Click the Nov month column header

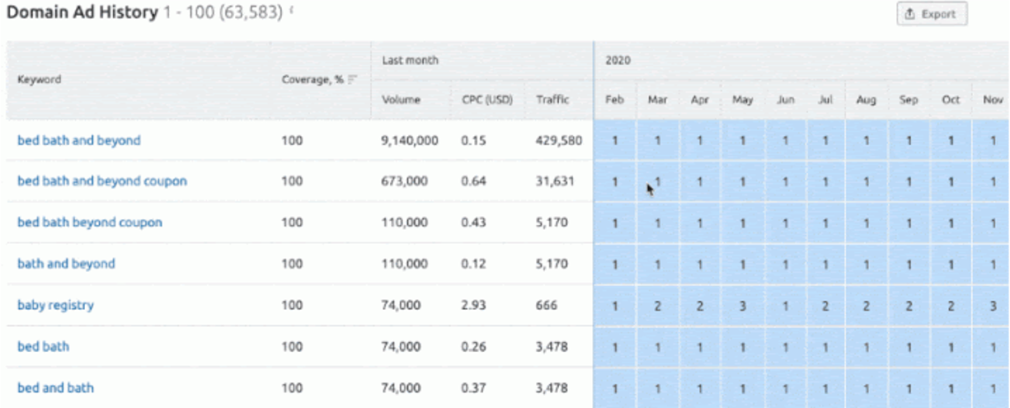(993, 100)
